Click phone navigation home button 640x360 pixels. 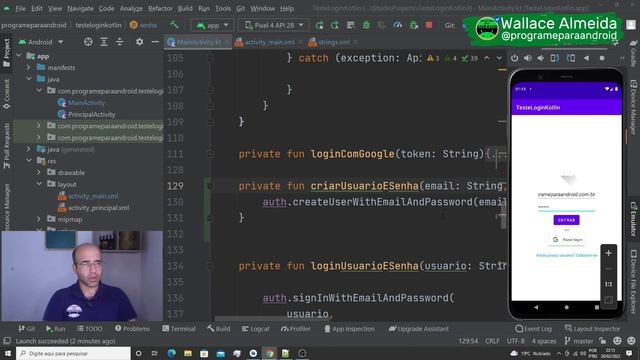tap(567, 307)
